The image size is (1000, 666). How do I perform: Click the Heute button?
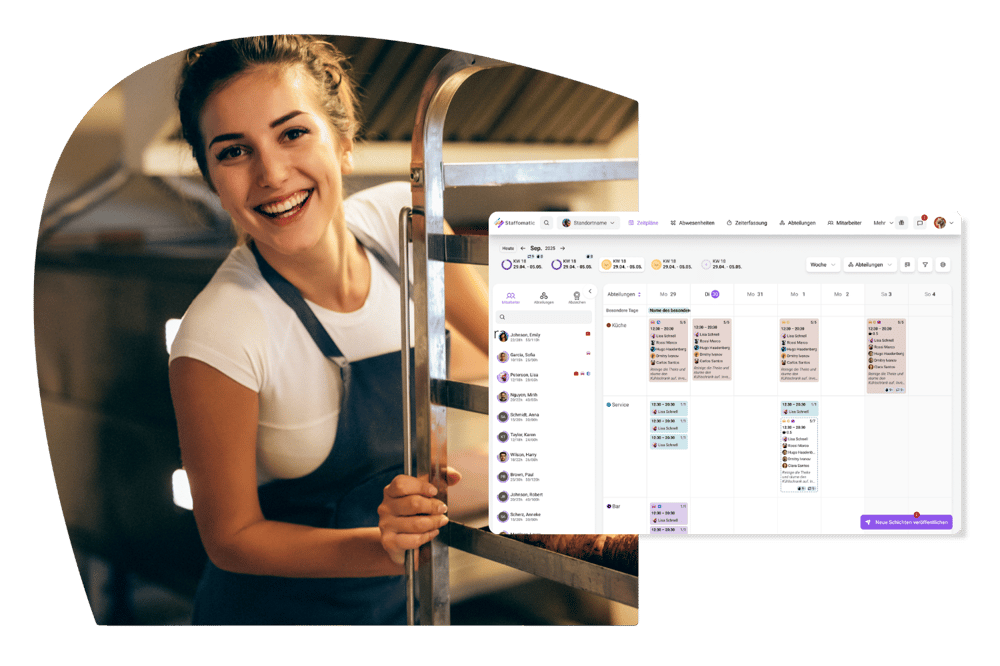tap(508, 248)
